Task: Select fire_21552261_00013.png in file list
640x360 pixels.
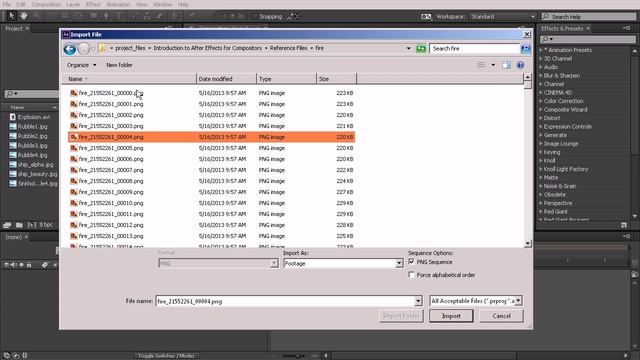Action: [211, 236]
